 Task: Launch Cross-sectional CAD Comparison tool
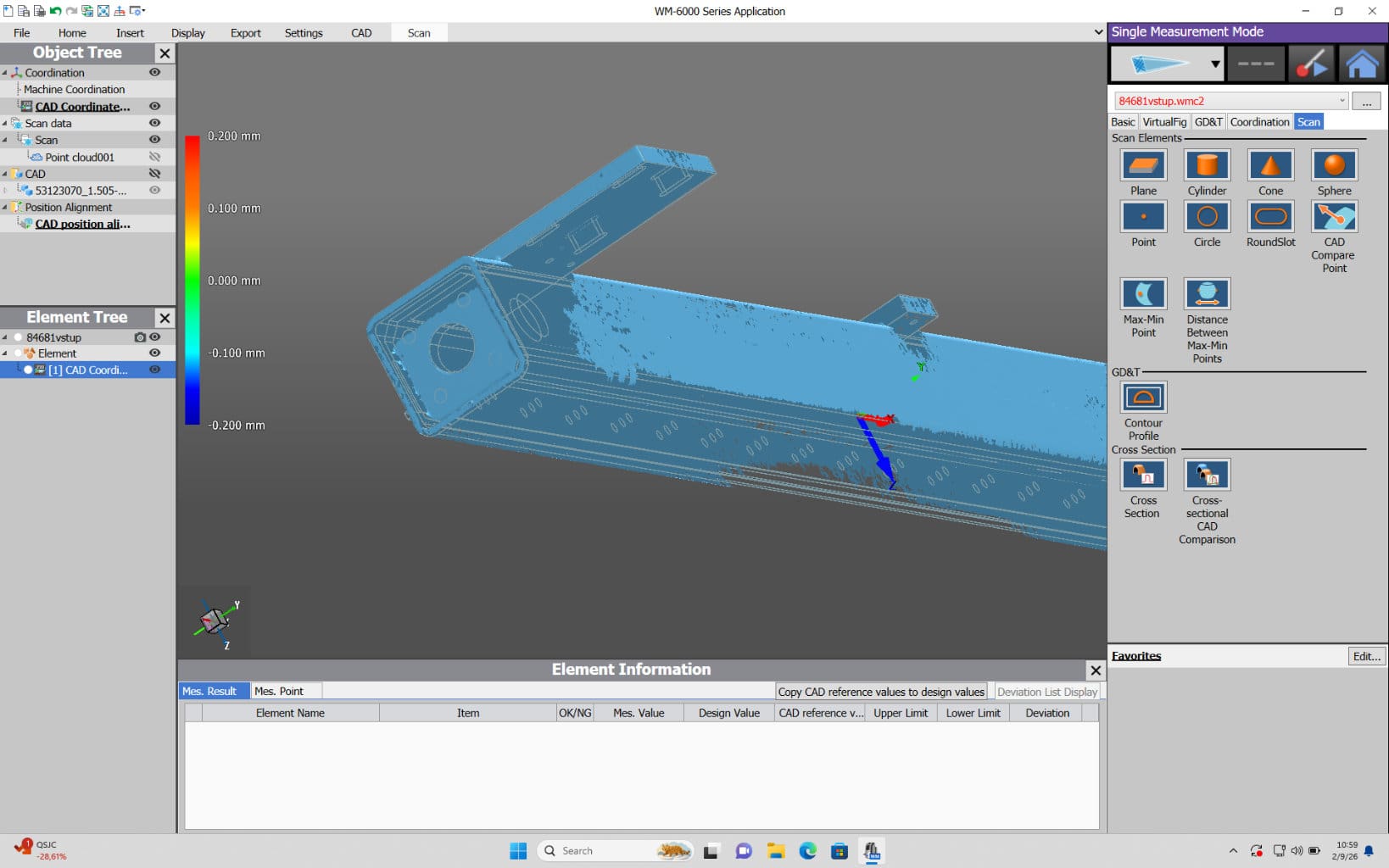(1206, 476)
